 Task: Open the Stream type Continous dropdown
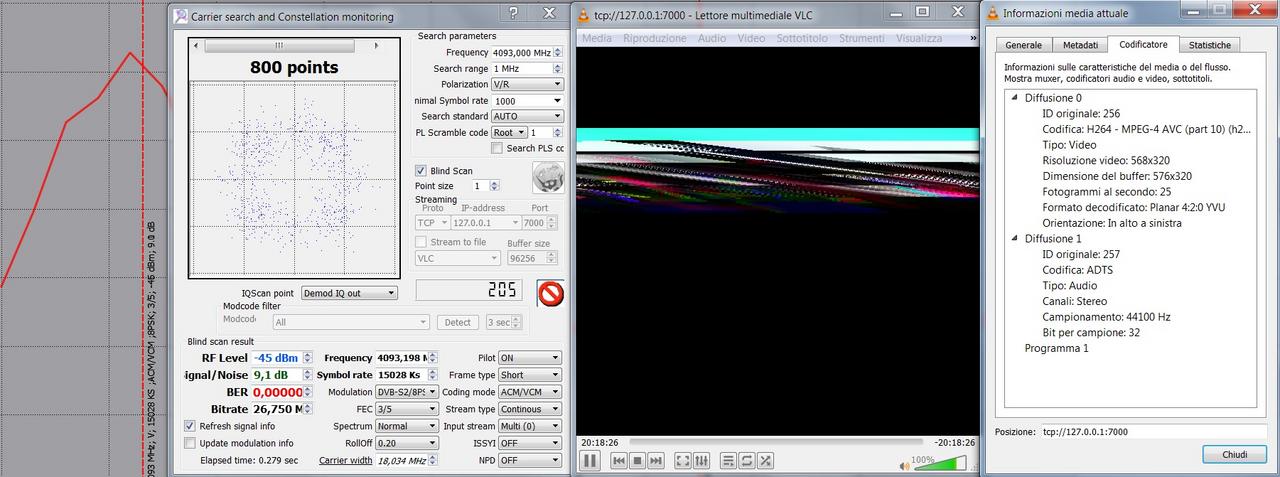click(530, 409)
